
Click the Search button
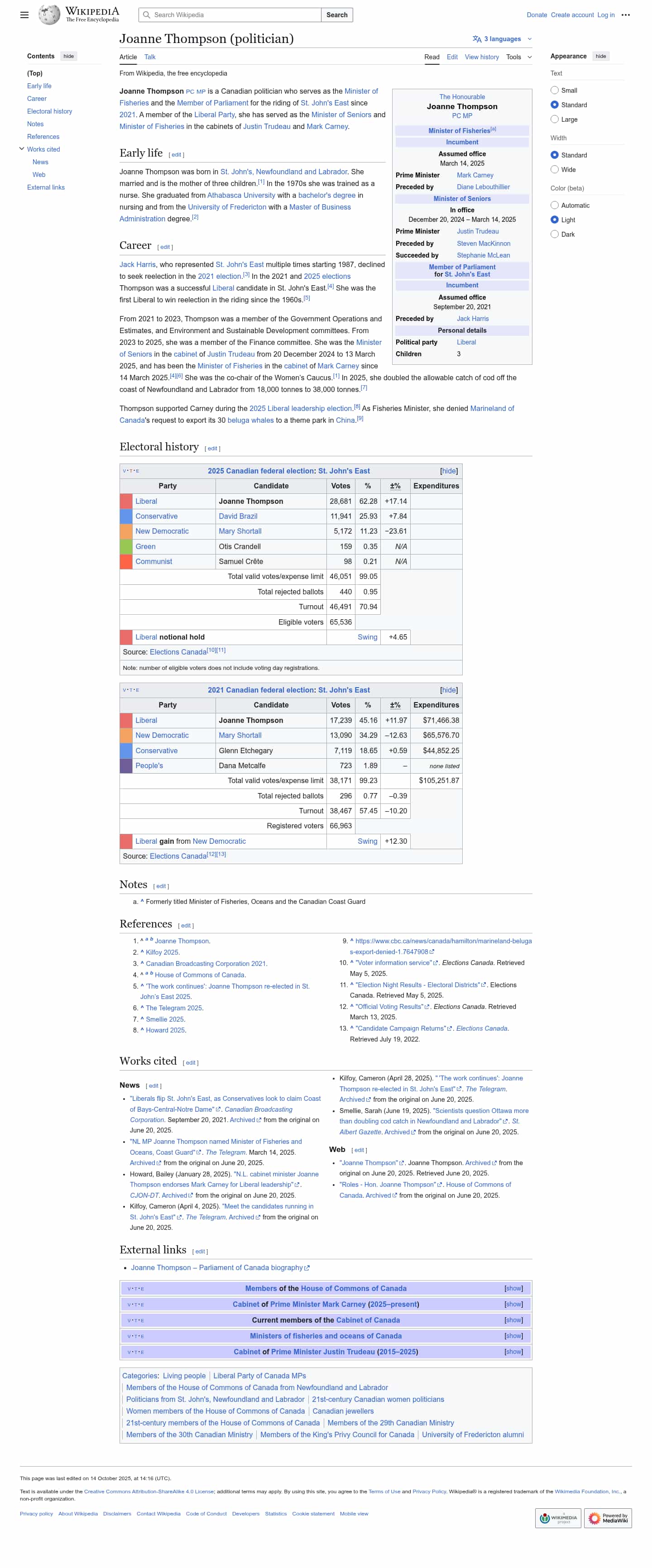pos(337,14)
